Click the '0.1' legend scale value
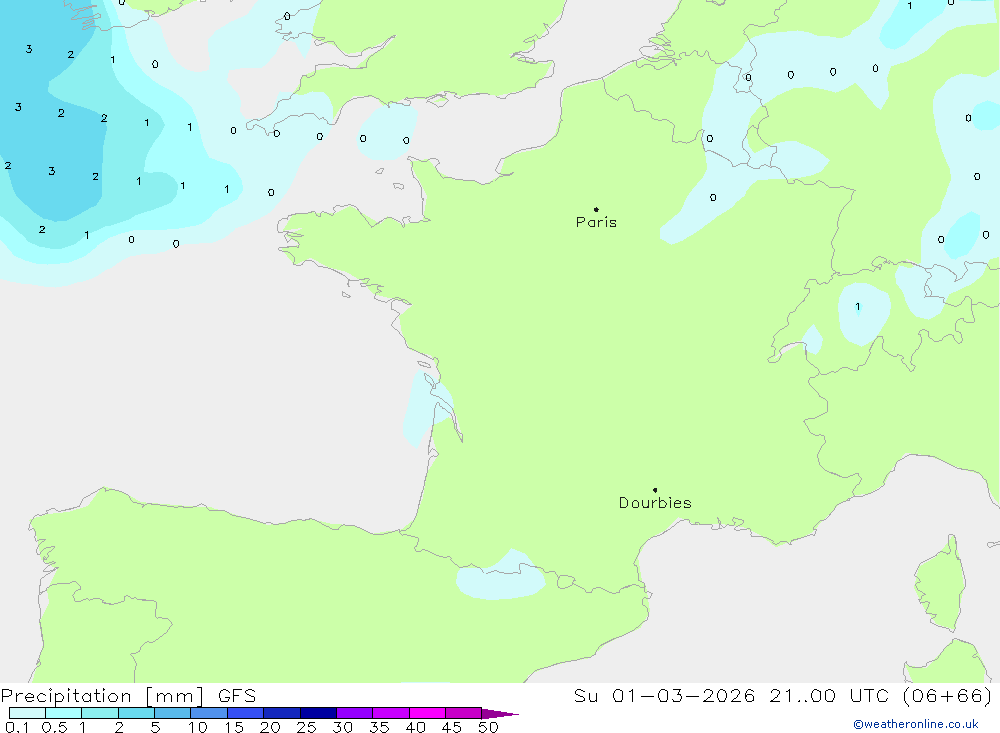1000x733 pixels. [x=17, y=727]
